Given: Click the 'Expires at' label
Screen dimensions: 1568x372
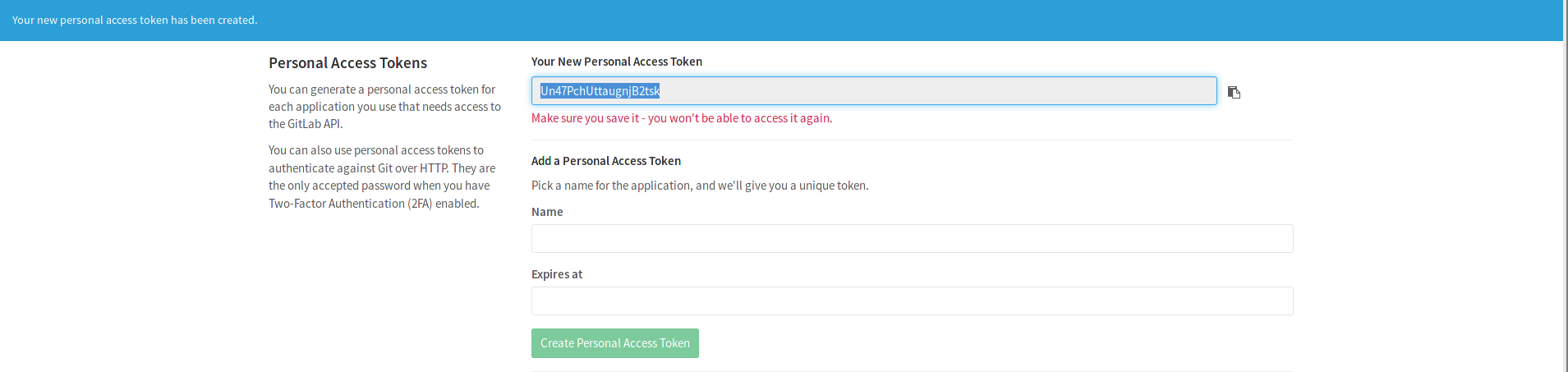Looking at the screenshot, I should tap(557, 274).
